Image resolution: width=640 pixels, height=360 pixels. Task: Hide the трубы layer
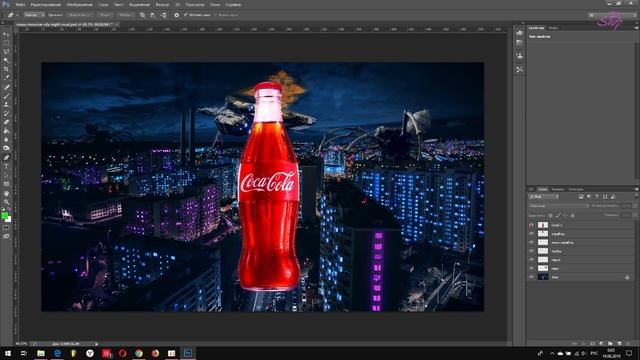pos(531,251)
